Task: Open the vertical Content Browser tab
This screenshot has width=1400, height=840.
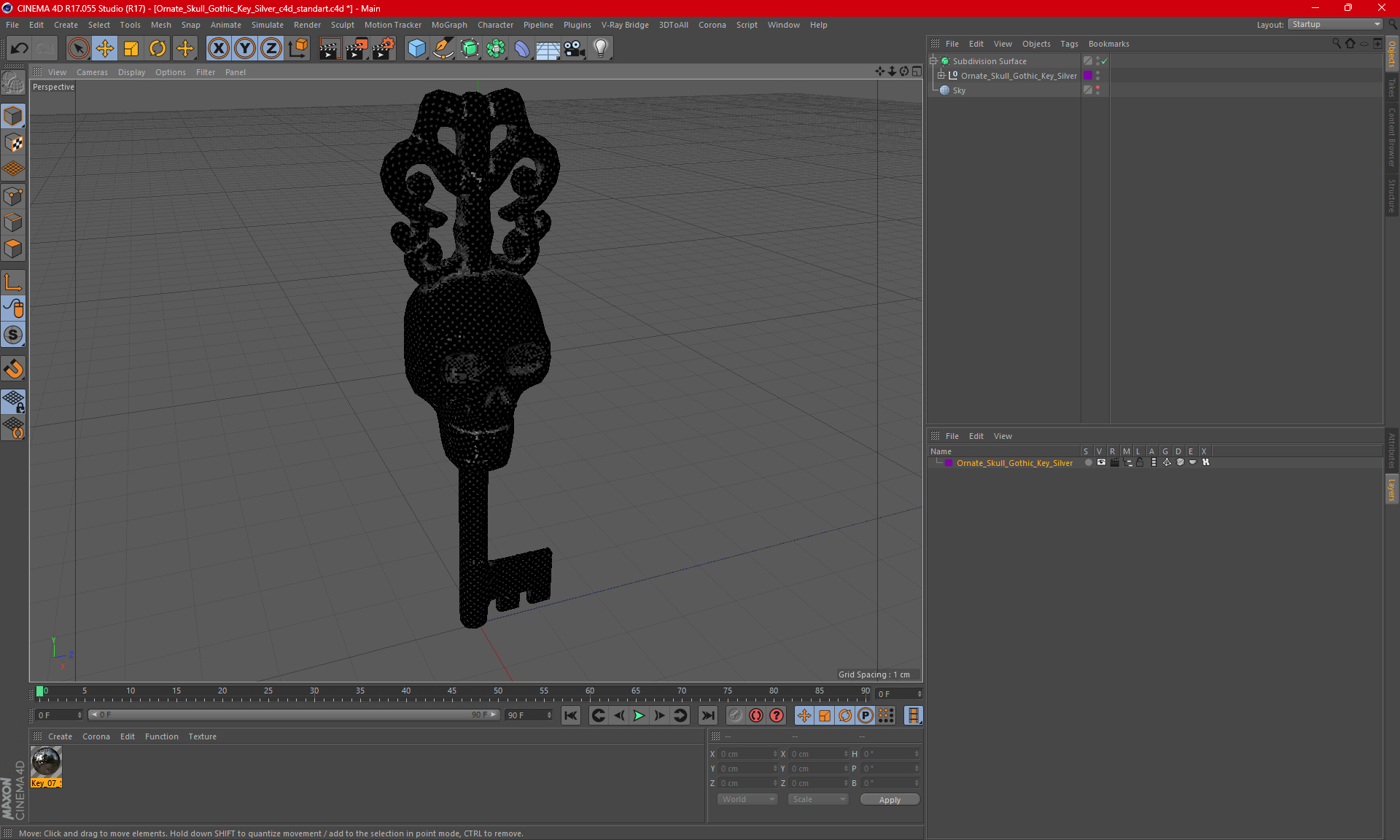Action: point(1391,137)
